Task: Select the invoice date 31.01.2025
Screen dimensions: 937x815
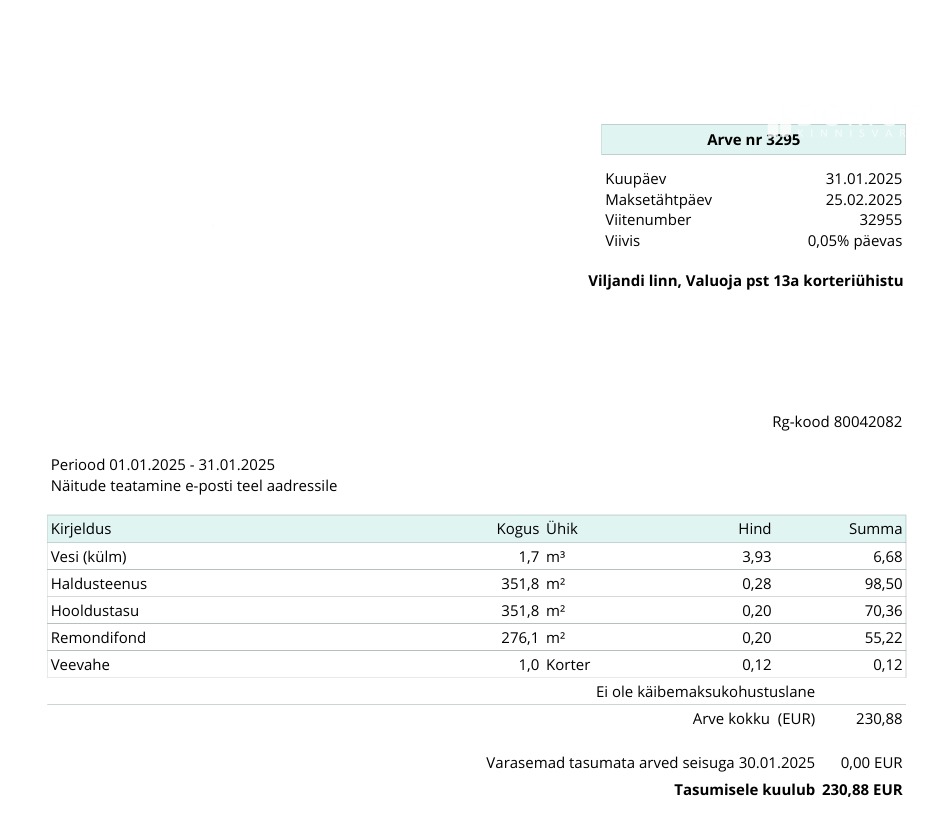Action: click(x=863, y=179)
